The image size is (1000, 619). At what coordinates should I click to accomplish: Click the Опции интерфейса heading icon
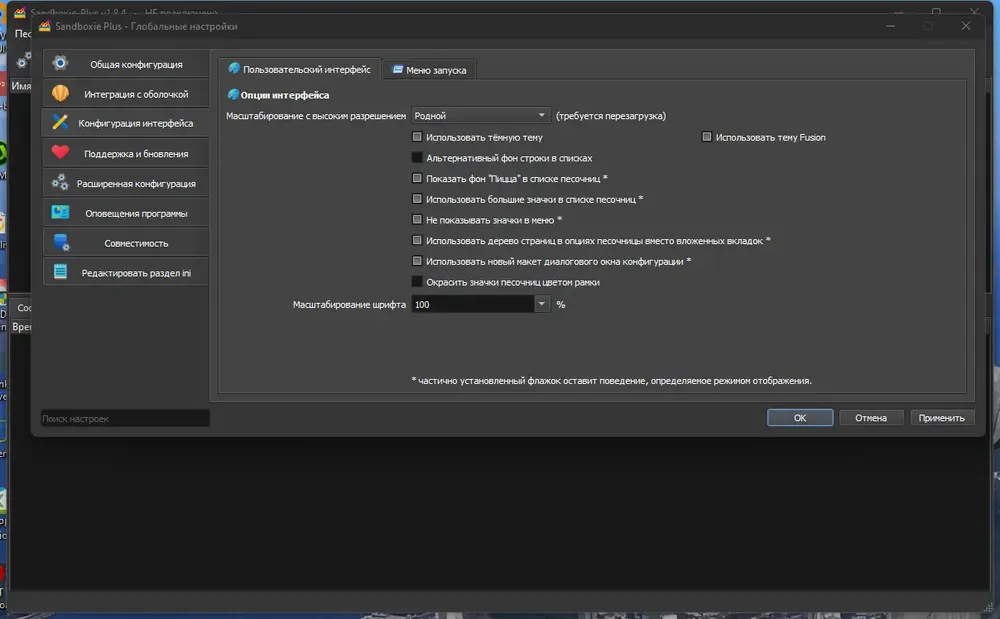pos(233,94)
